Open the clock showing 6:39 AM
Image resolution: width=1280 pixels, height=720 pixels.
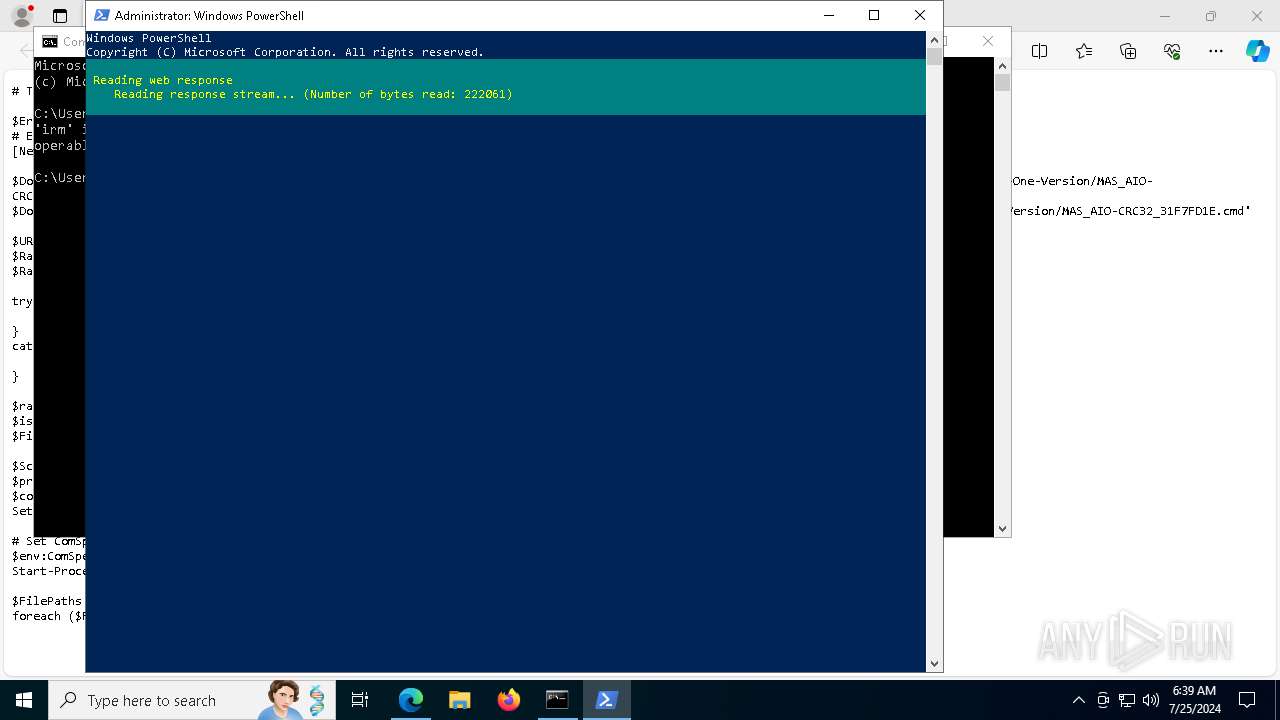pos(1194,700)
